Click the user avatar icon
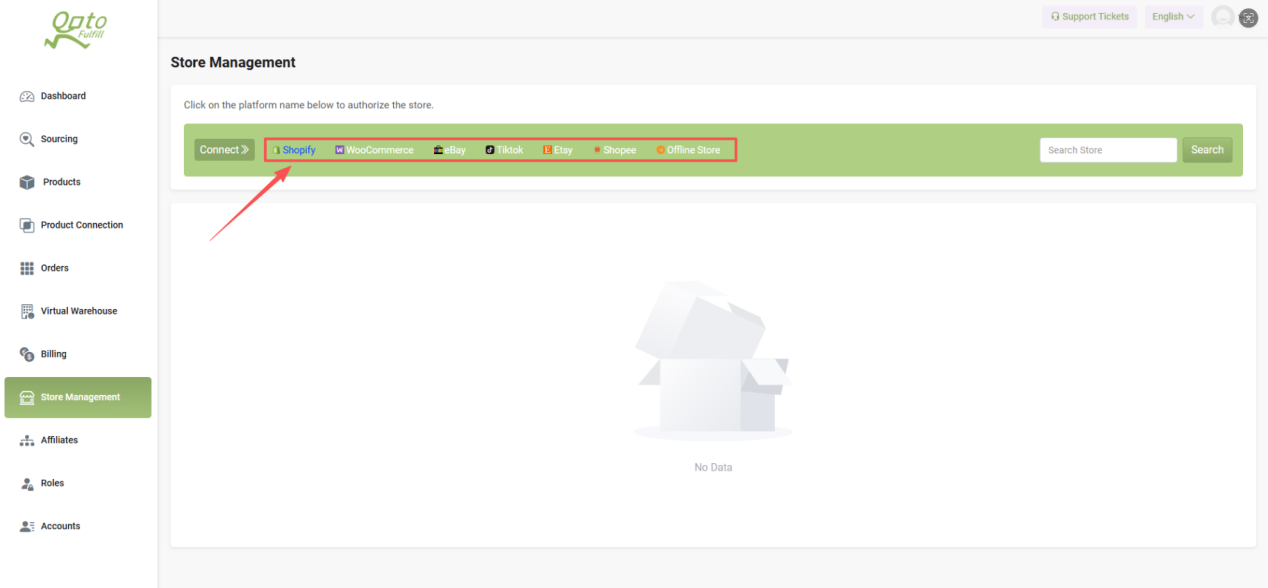 point(1222,17)
